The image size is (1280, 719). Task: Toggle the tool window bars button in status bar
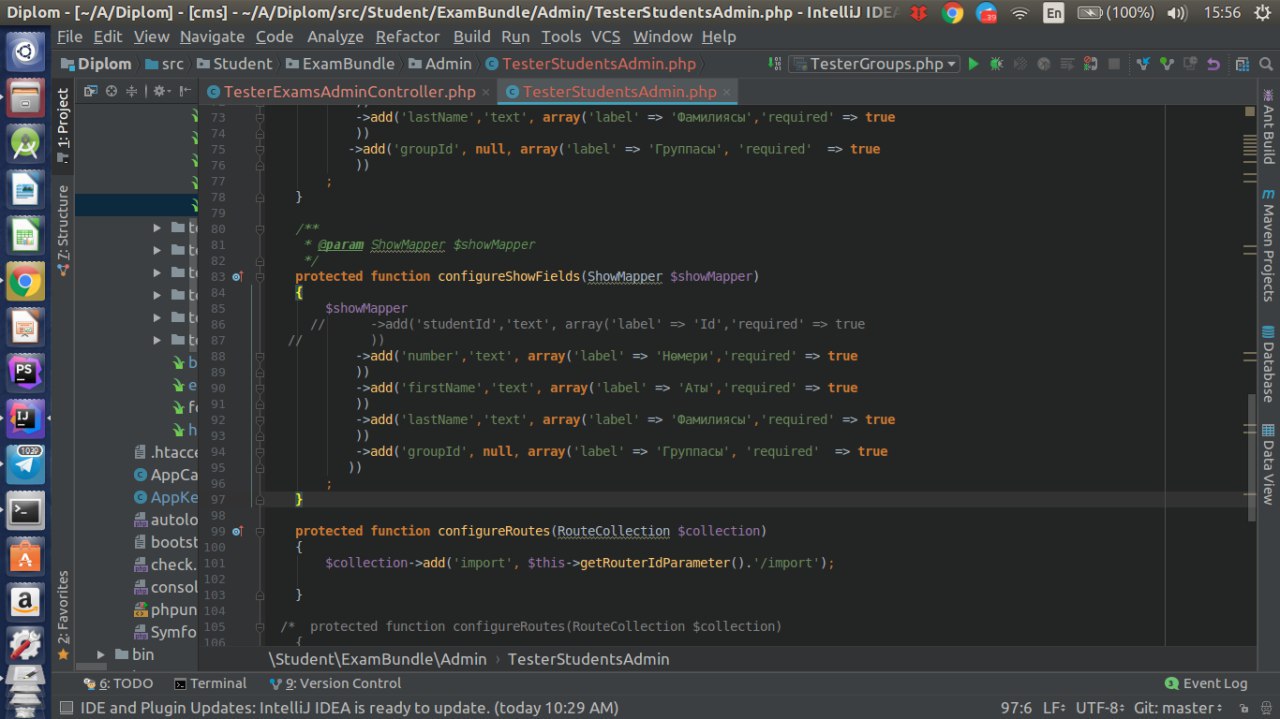point(66,708)
